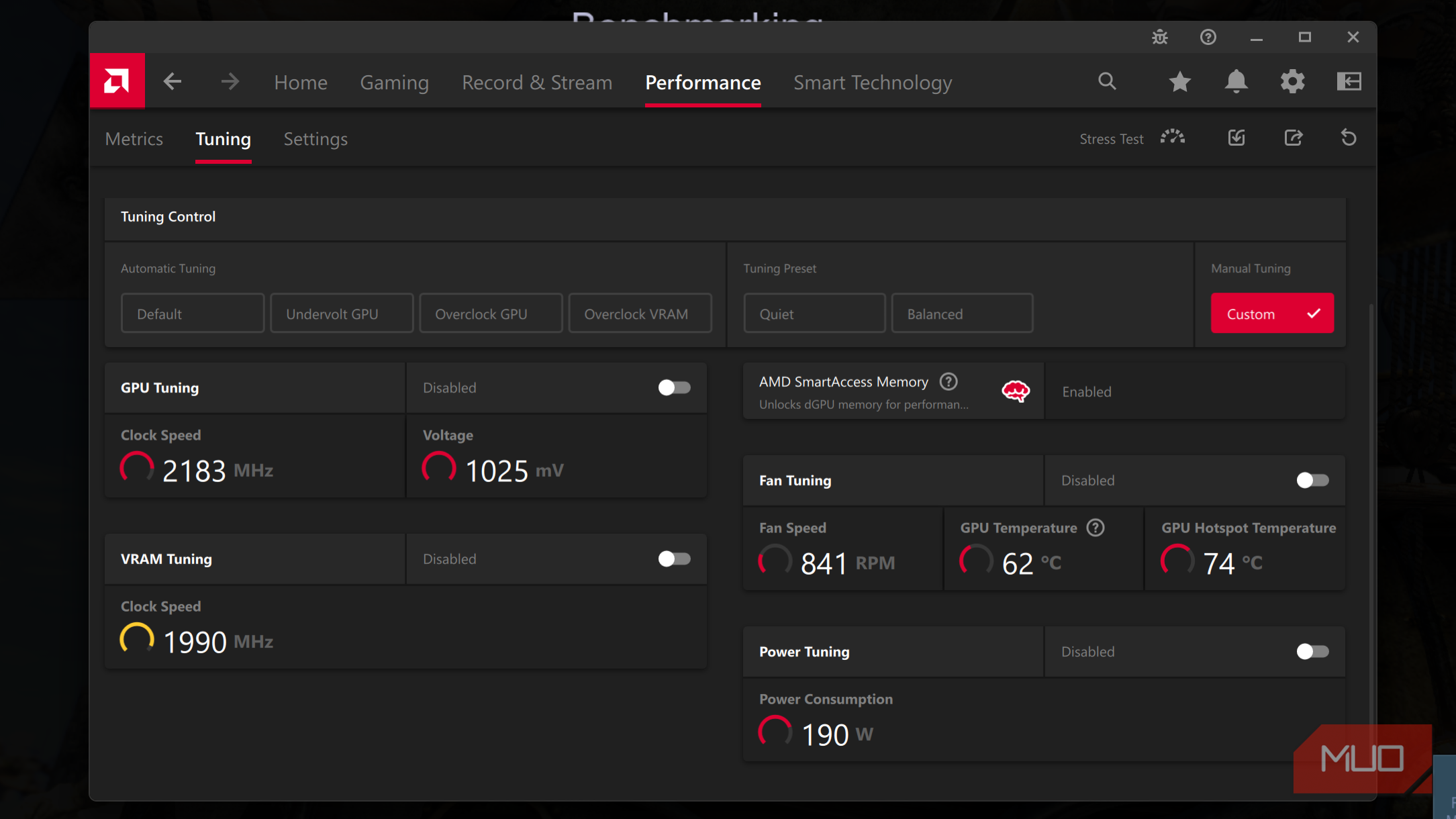
Task: Open SmartAccess Memory help icon
Action: coord(949,382)
